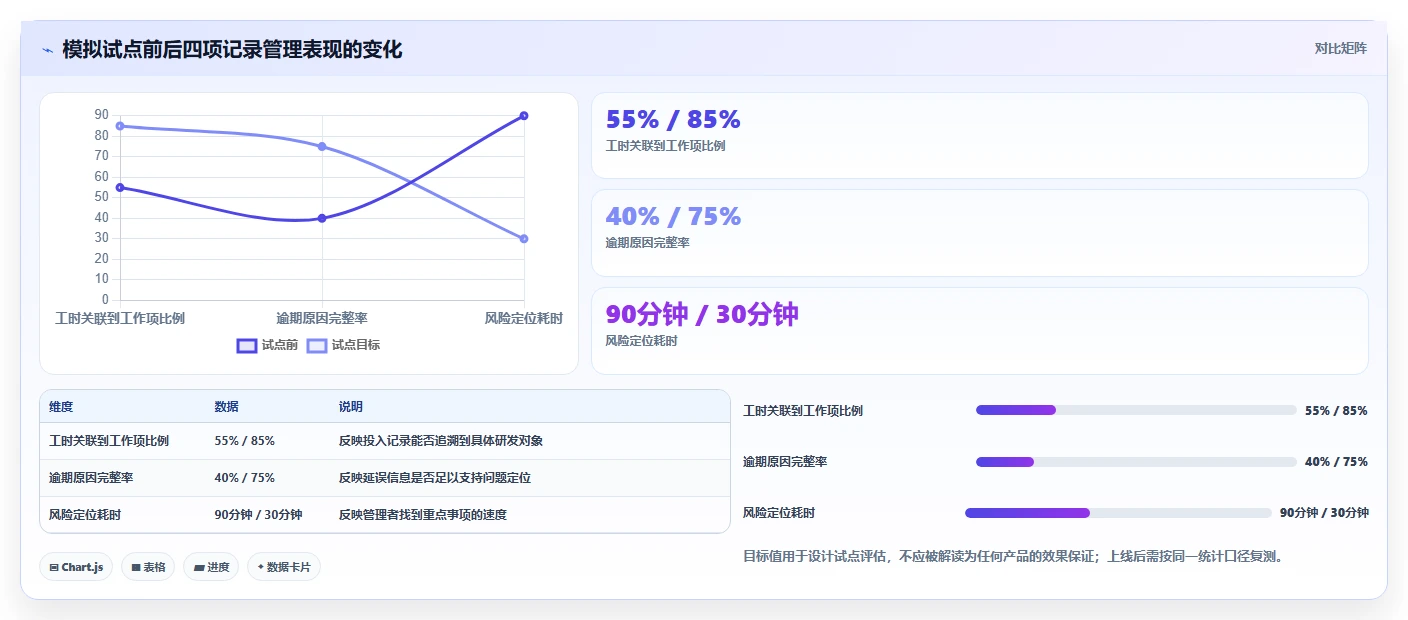The width and height of the screenshot is (1408, 620).
Task: Click the 维度 table column header
Action: click(61, 407)
